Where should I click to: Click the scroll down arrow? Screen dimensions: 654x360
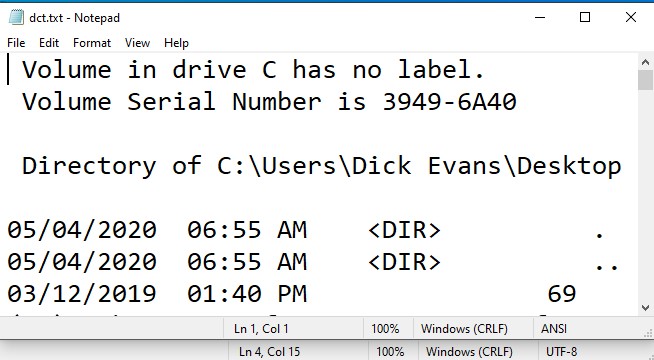click(x=645, y=308)
